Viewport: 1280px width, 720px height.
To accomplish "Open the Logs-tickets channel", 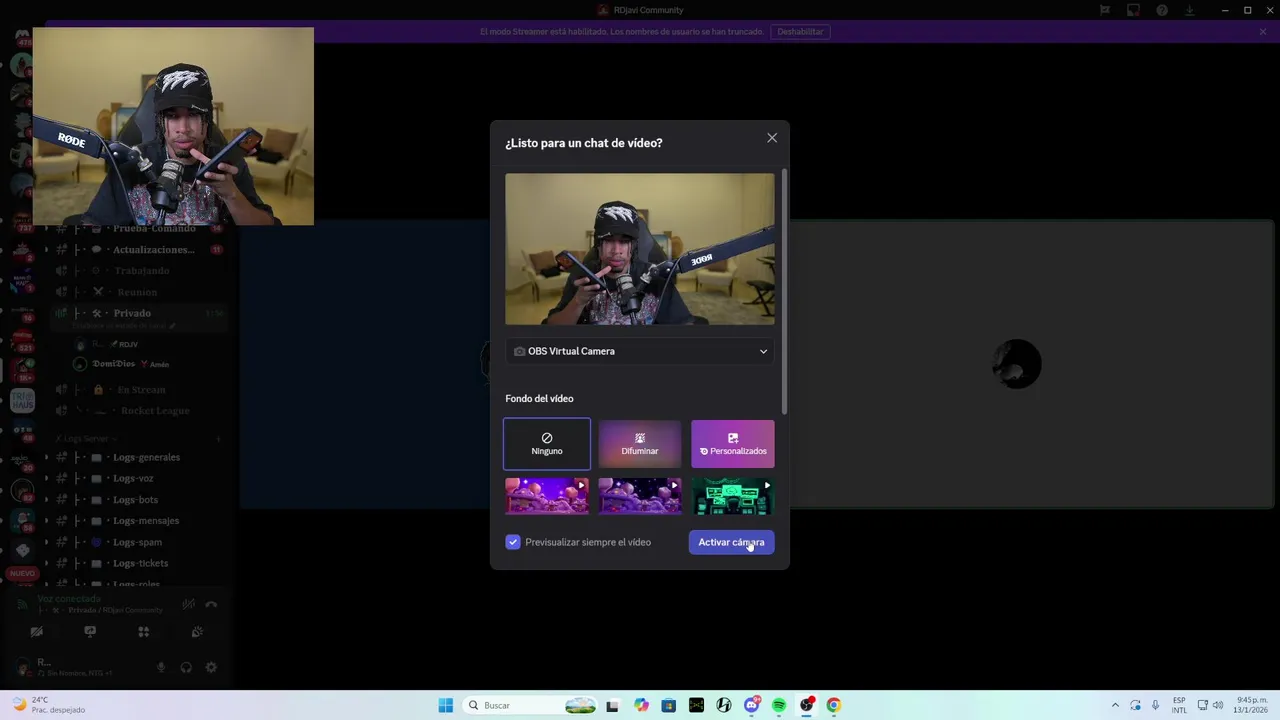I will pyautogui.click(x=140, y=563).
